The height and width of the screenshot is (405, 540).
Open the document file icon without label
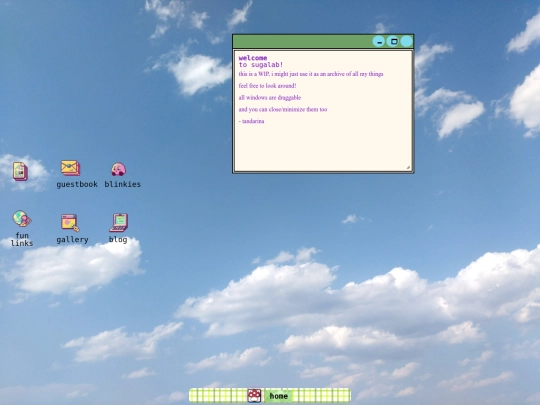20,171
